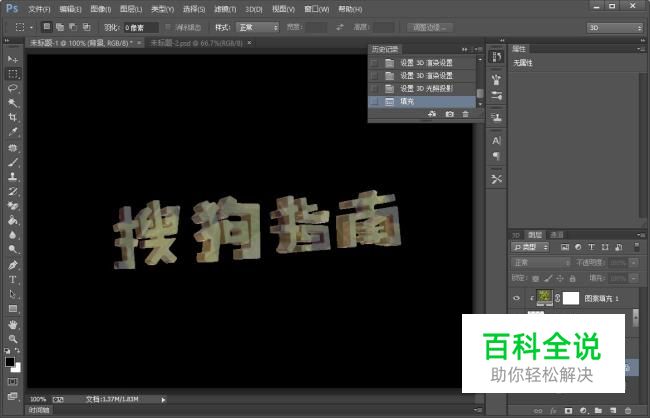650x418 pixels.
Task: Select the Eyedropper tool
Action: point(13,132)
